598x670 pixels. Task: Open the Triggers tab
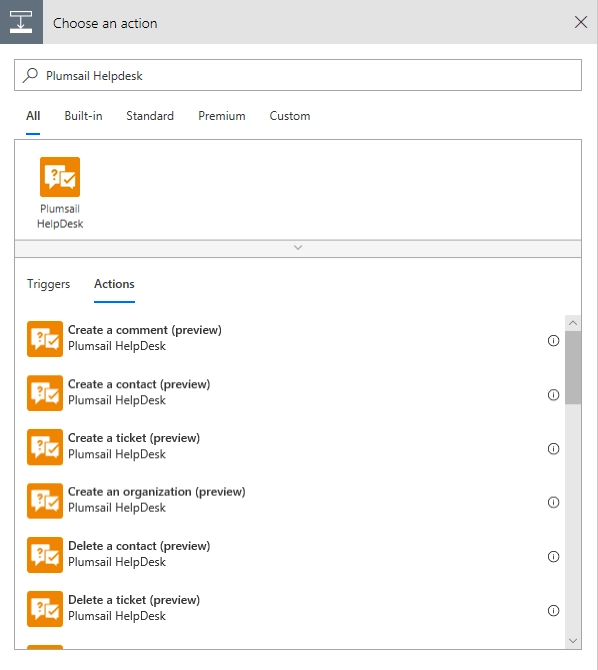tap(48, 284)
